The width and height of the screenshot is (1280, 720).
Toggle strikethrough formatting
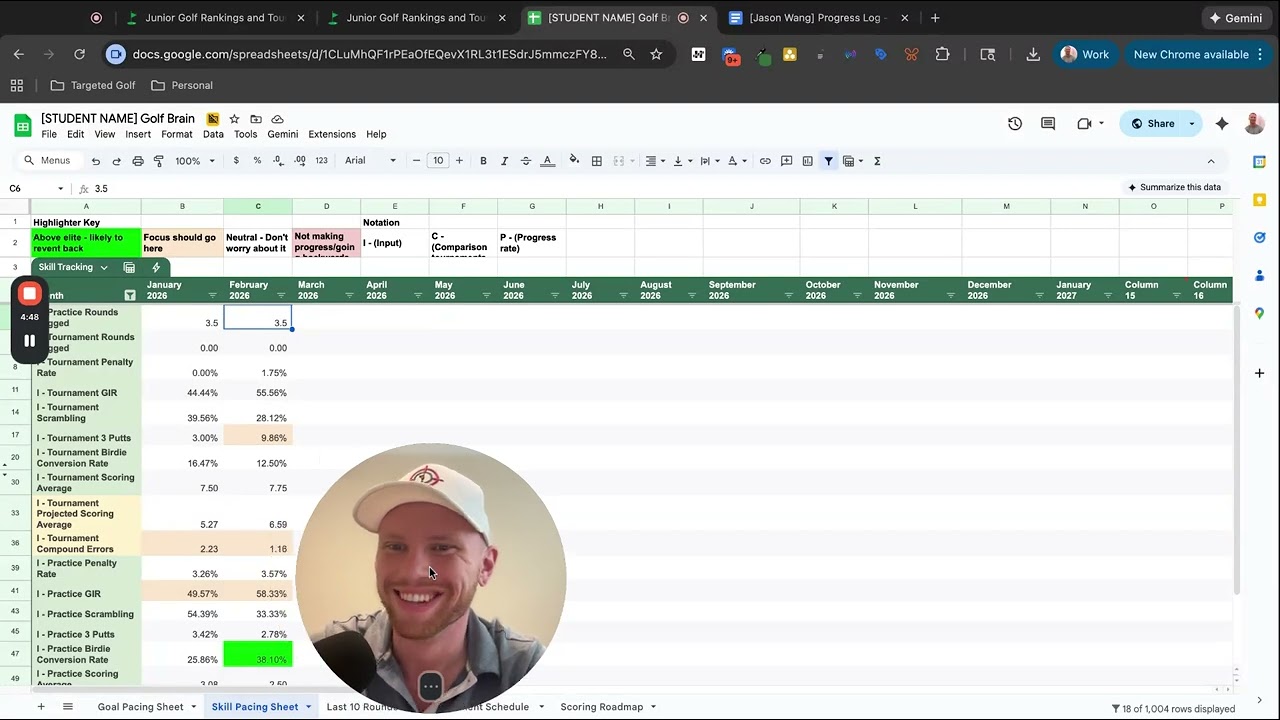coord(525,161)
